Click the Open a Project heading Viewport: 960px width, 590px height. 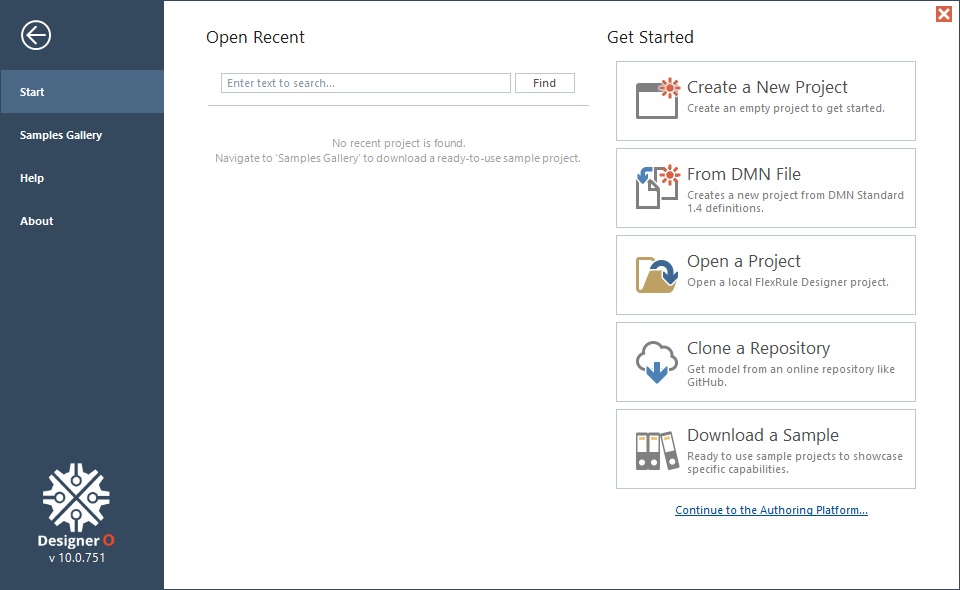[744, 261]
